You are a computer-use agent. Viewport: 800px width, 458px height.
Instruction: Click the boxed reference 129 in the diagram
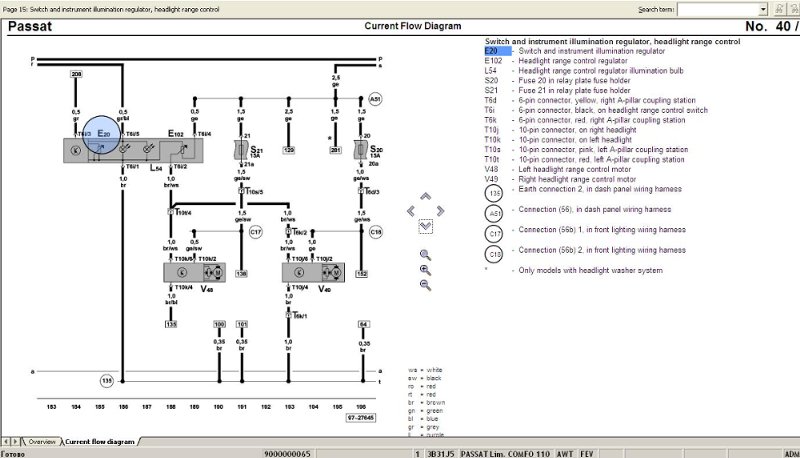(x=289, y=150)
